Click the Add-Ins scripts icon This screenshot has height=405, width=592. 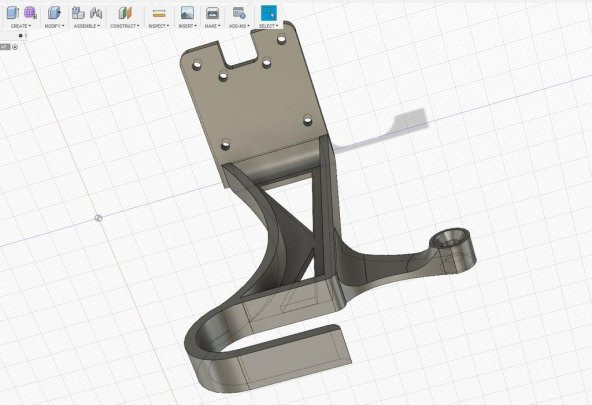(239, 13)
